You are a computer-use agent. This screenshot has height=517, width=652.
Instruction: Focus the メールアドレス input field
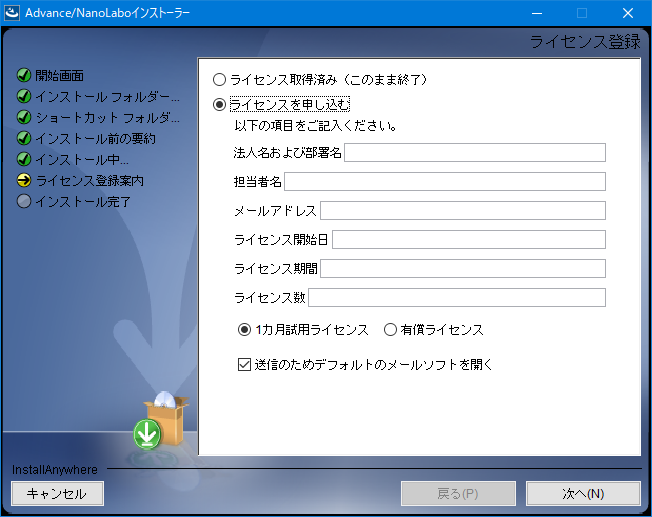click(x=463, y=211)
